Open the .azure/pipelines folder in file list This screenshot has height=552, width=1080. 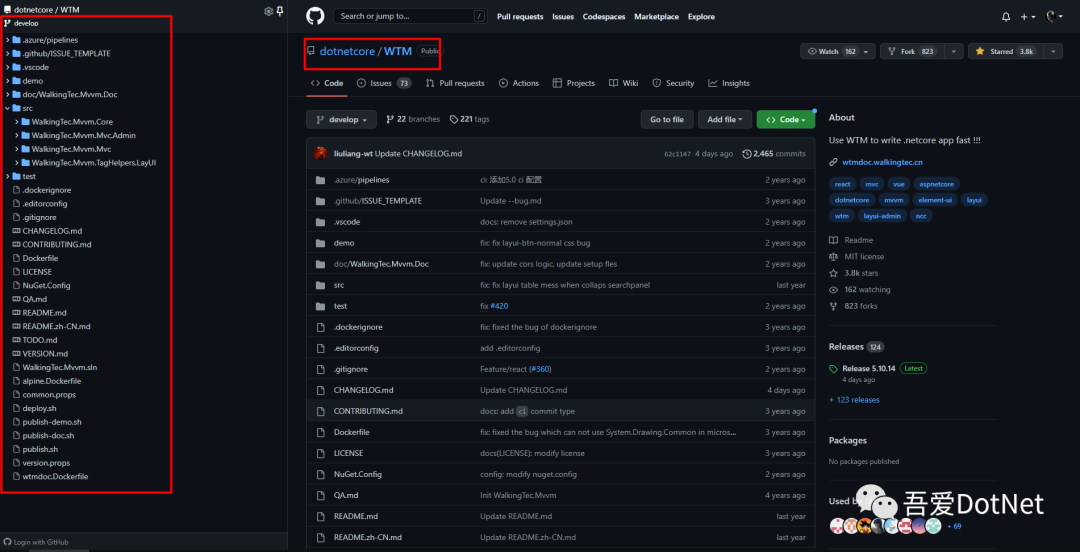click(x=362, y=180)
